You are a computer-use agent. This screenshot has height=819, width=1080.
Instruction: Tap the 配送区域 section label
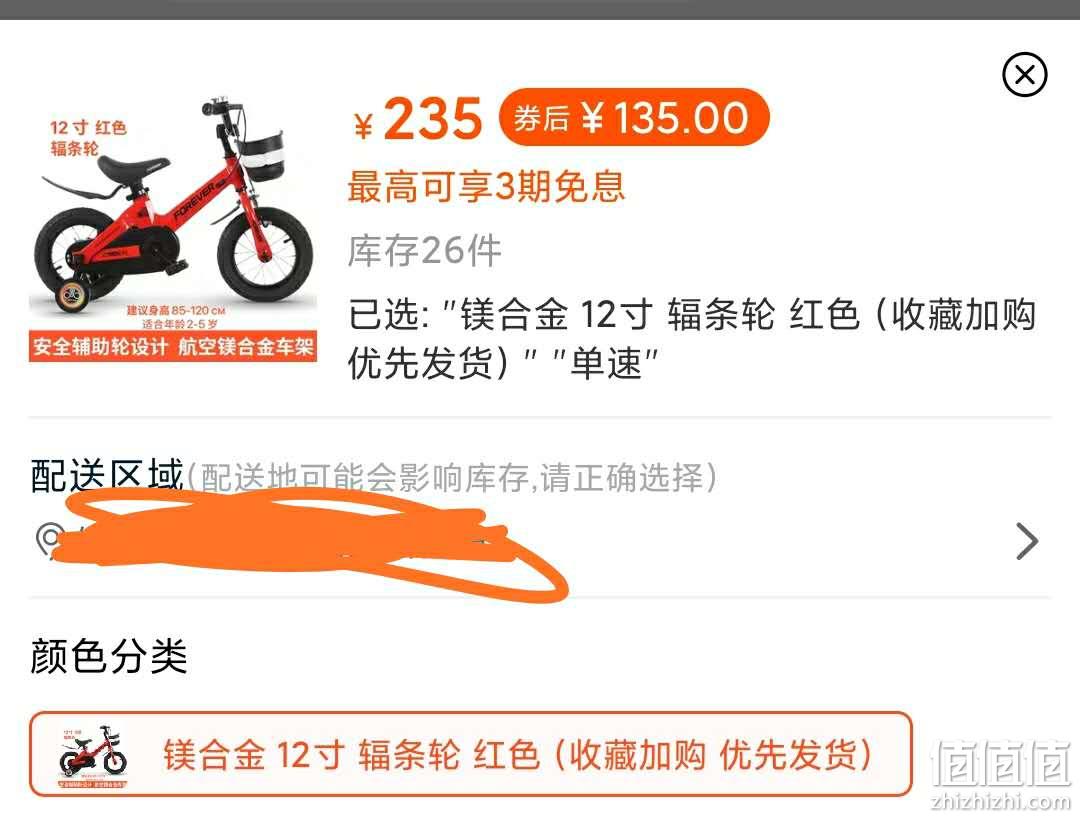point(107,475)
